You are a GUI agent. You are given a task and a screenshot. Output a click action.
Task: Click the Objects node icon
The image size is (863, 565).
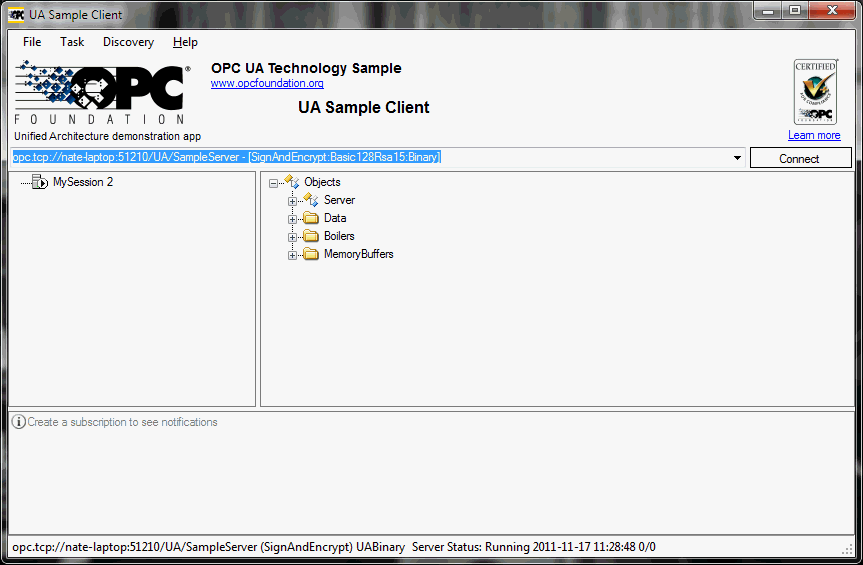292,182
